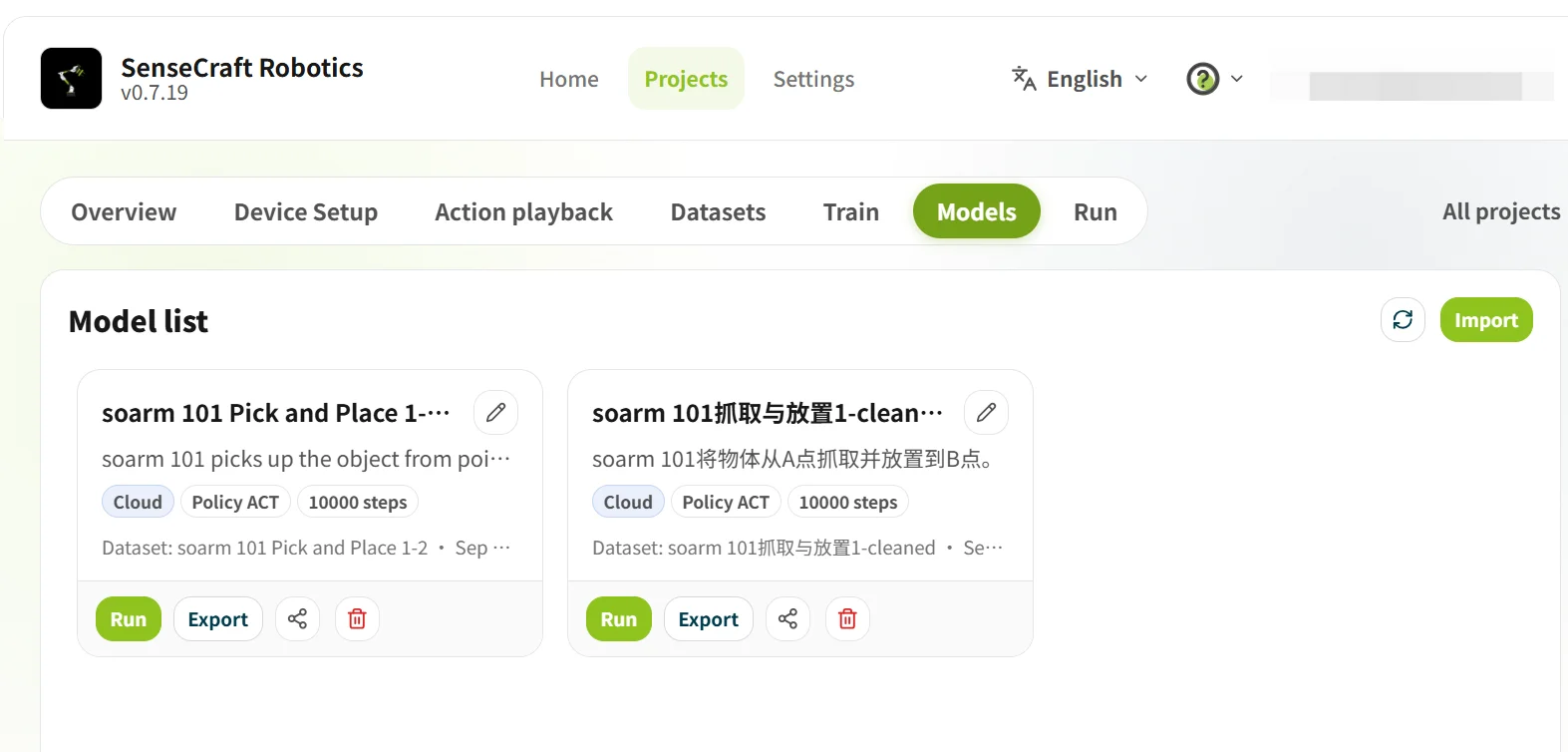The width and height of the screenshot is (1568, 752).
Task: Share the soarm 101抓取与放置1 model
Action: point(787,619)
